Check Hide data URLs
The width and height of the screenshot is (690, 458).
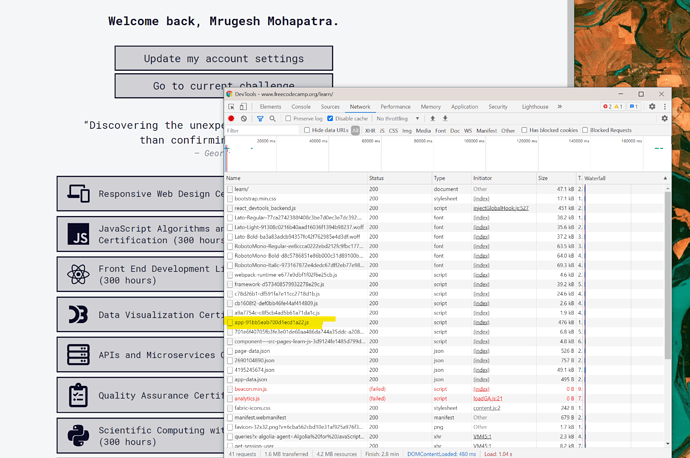[x=307, y=130]
